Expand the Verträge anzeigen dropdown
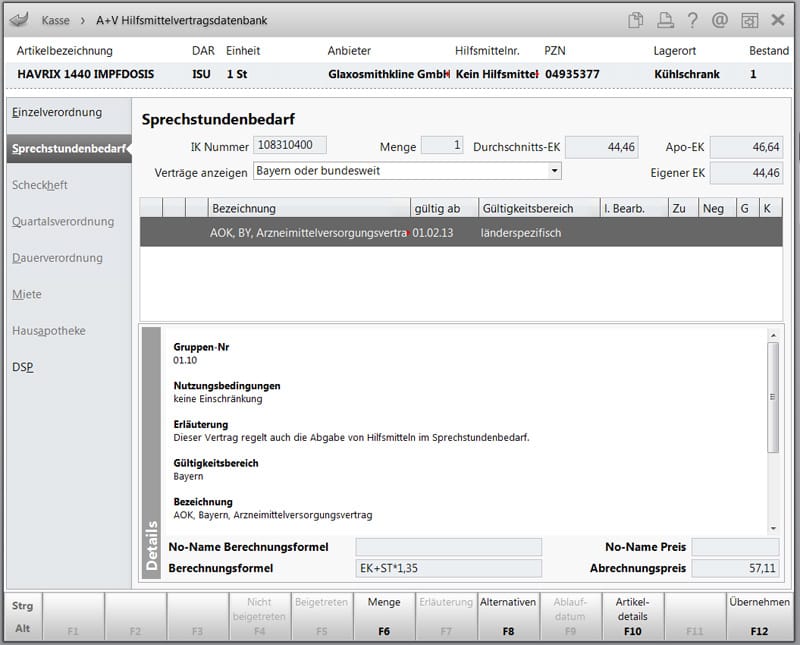 pyautogui.click(x=555, y=171)
